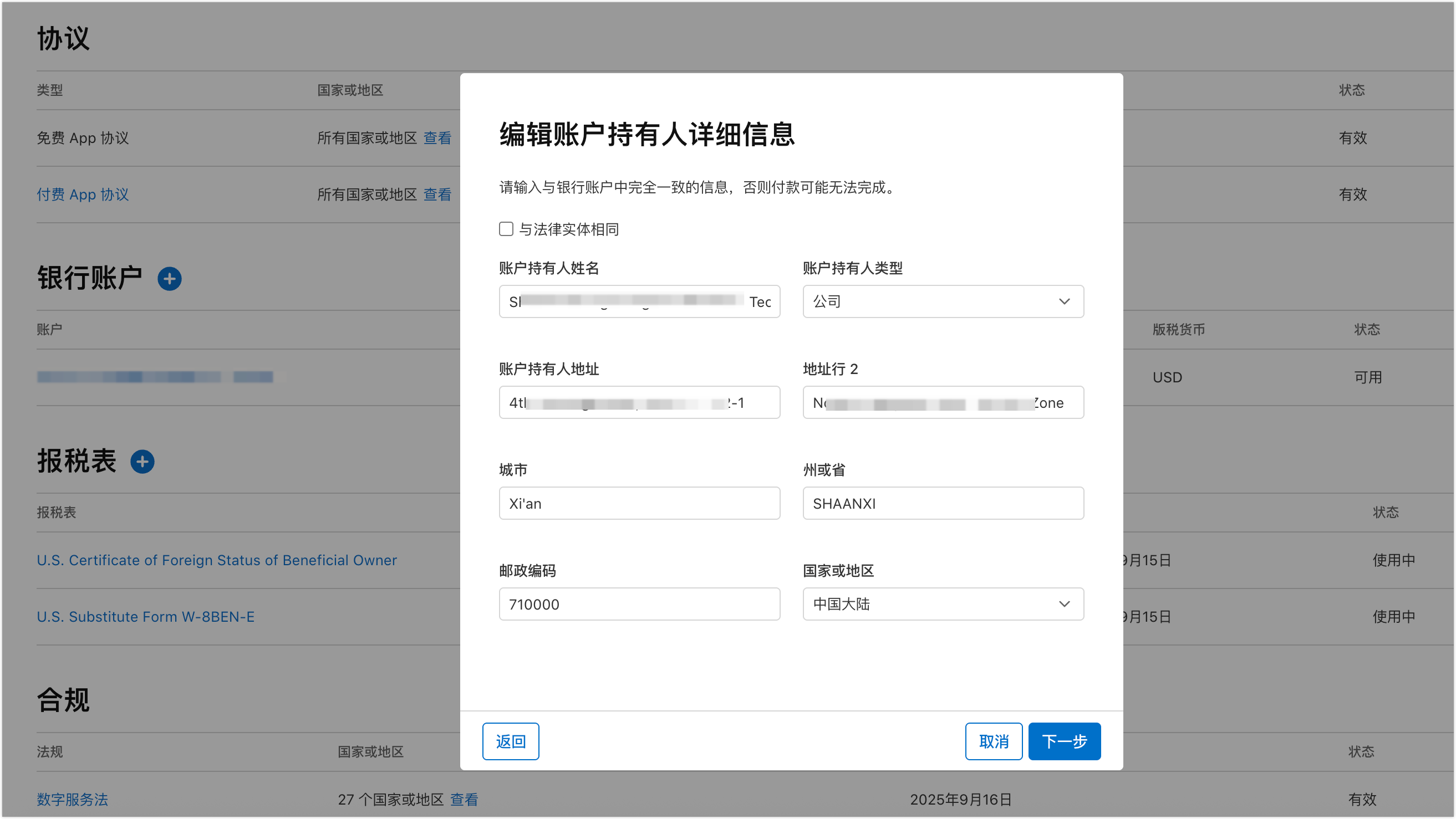The height and width of the screenshot is (819, 1456).
Task: Open the 付费 App 协议 link
Action: tap(83, 194)
